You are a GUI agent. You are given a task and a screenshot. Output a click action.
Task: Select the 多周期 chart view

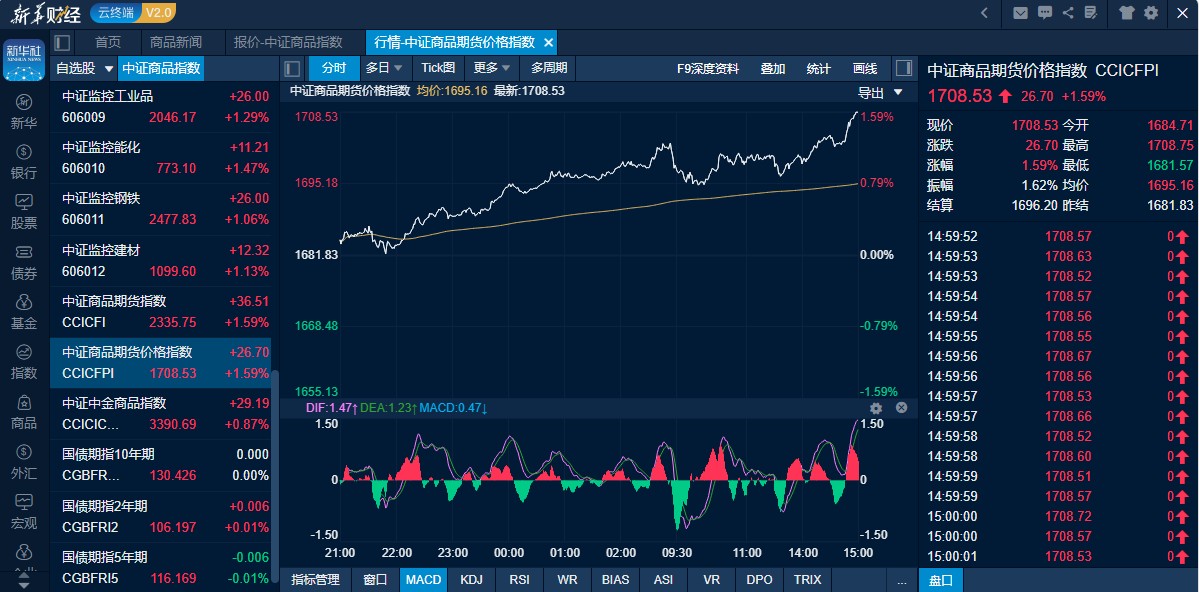(x=549, y=68)
